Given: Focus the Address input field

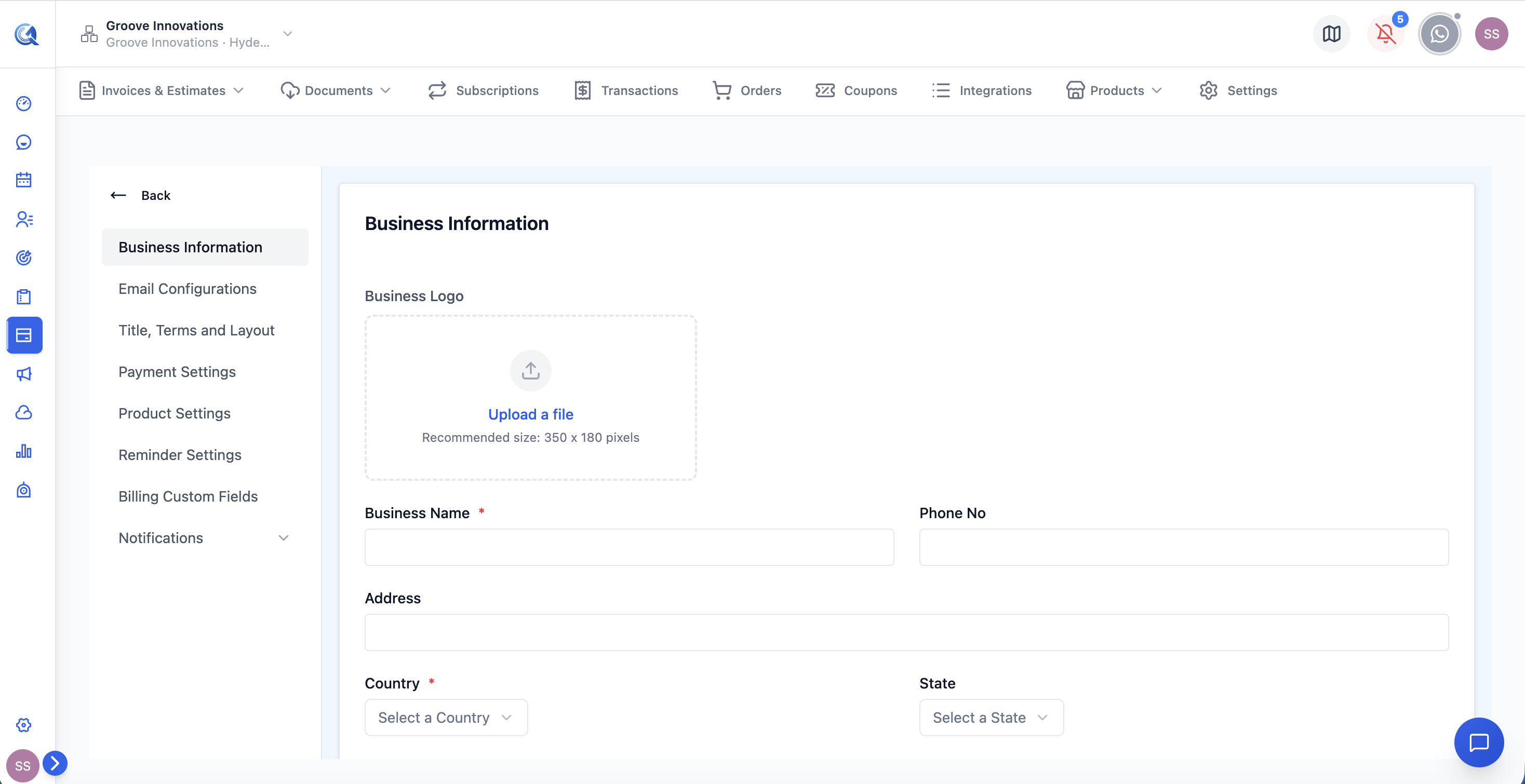Looking at the screenshot, I should [x=906, y=632].
